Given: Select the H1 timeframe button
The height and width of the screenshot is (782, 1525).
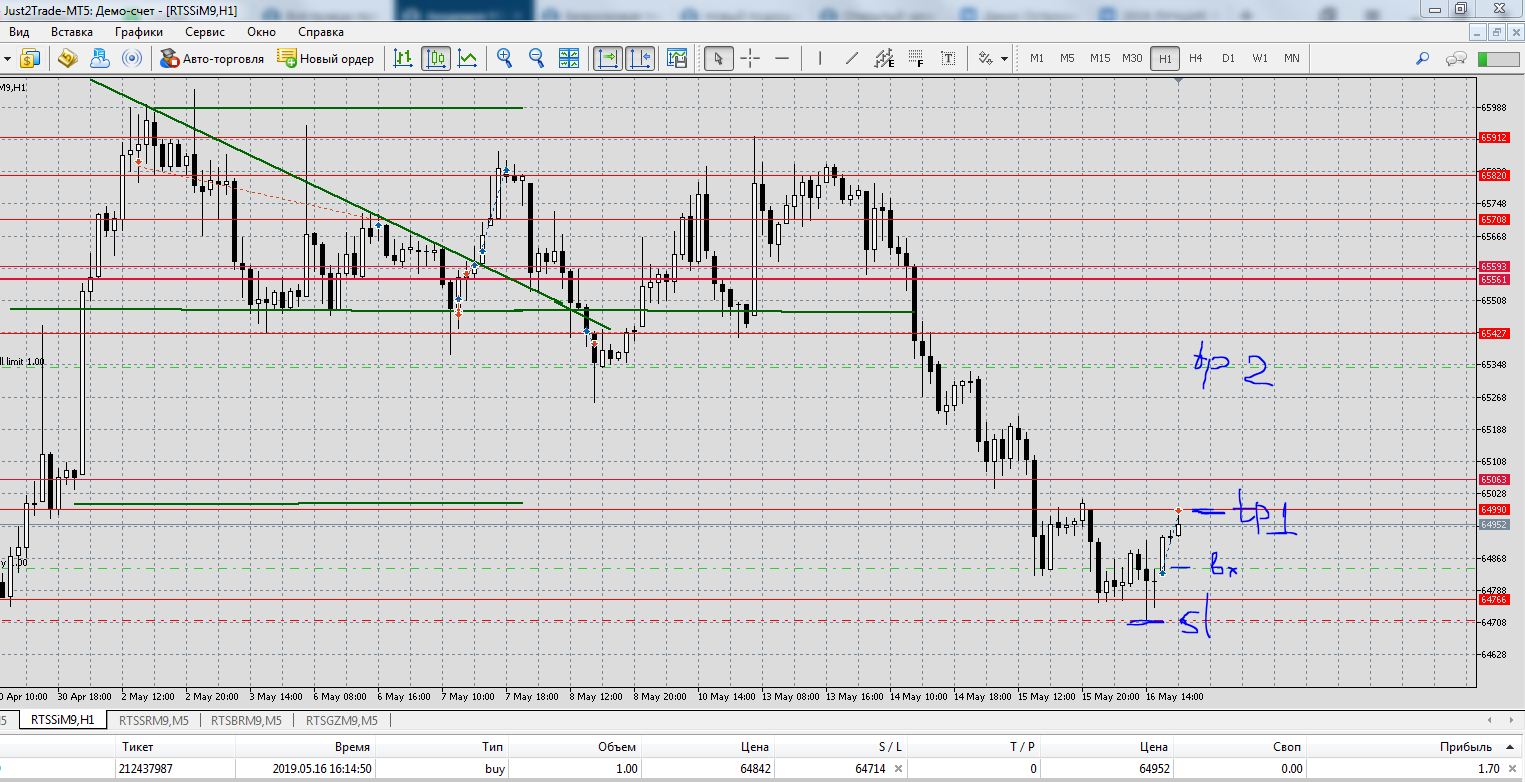Looking at the screenshot, I should pyautogui.click(x=1165, y=58).
